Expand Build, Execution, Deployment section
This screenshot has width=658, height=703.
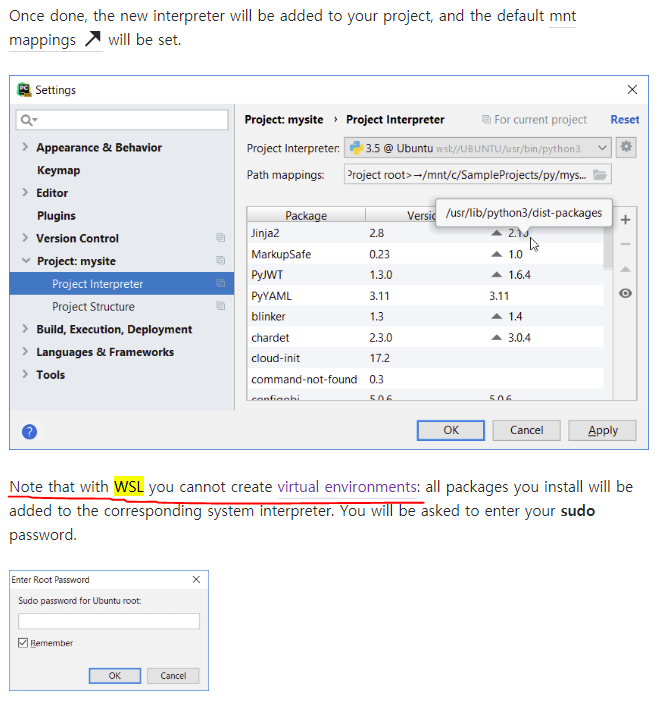pyautogui.click(x=25, y=329)
